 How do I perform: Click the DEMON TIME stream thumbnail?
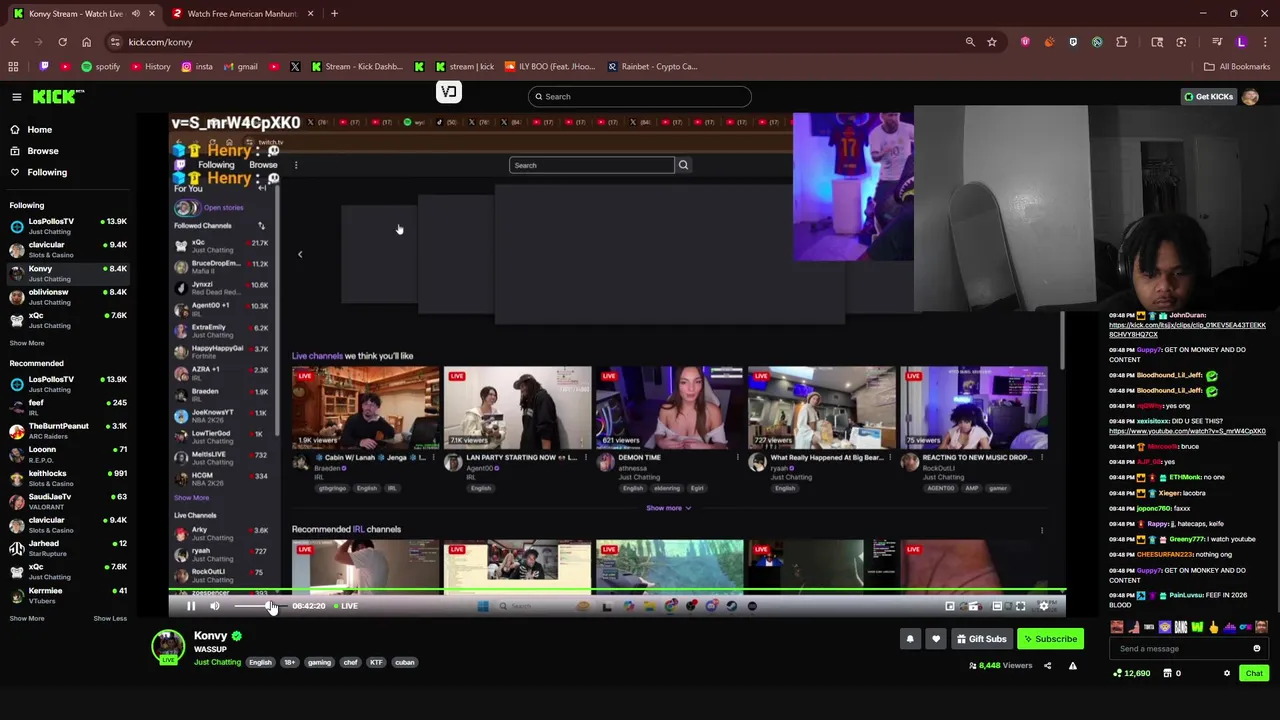(x=669, y=407)
